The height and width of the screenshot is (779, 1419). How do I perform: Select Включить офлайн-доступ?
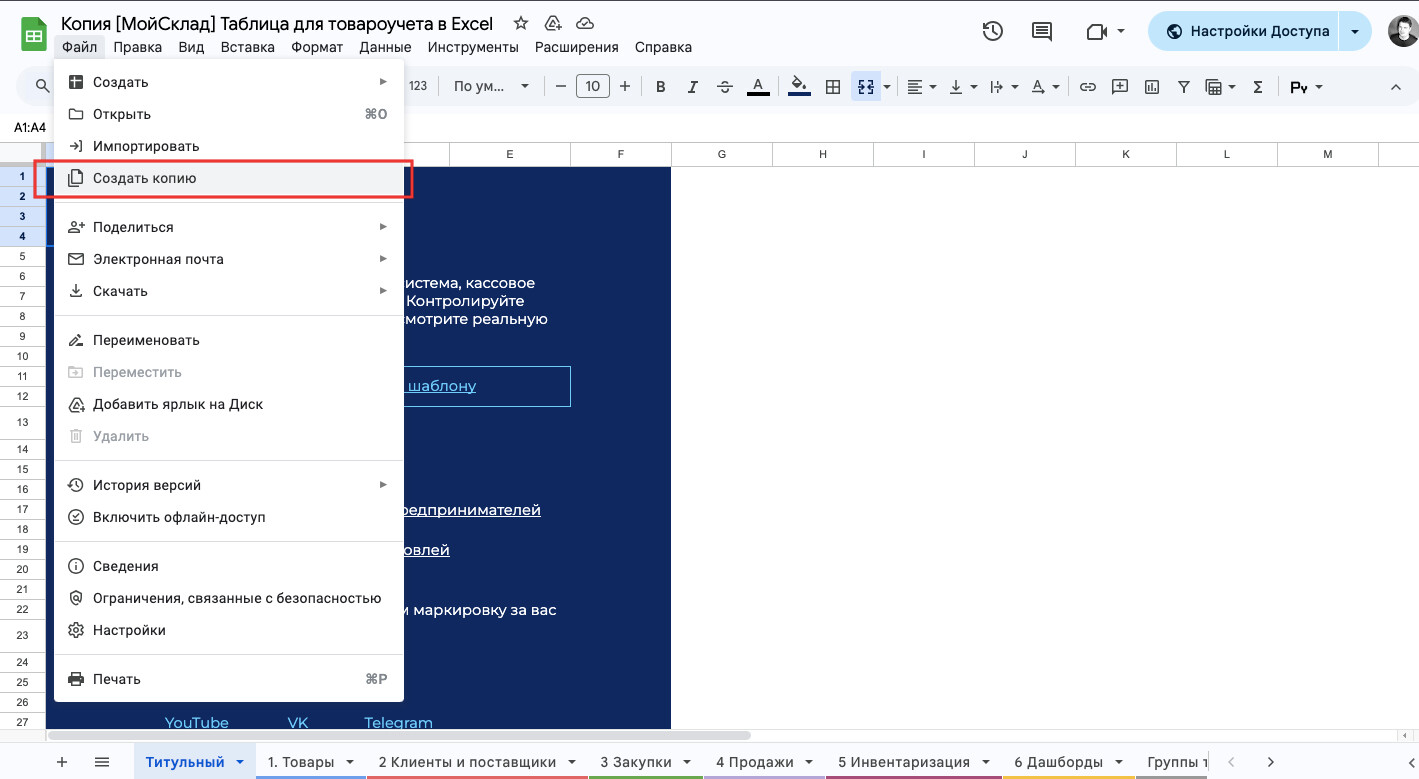pos(228,517)
